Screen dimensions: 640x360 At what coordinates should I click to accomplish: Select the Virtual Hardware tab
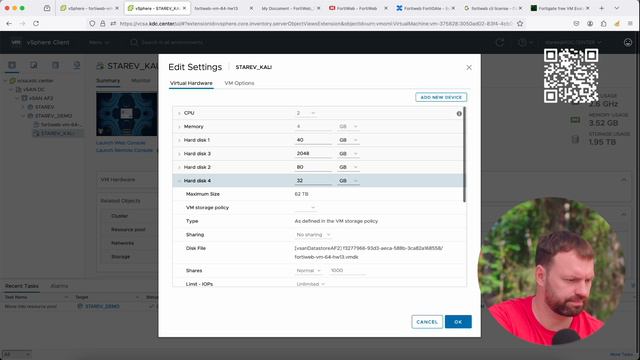point(191,83)
